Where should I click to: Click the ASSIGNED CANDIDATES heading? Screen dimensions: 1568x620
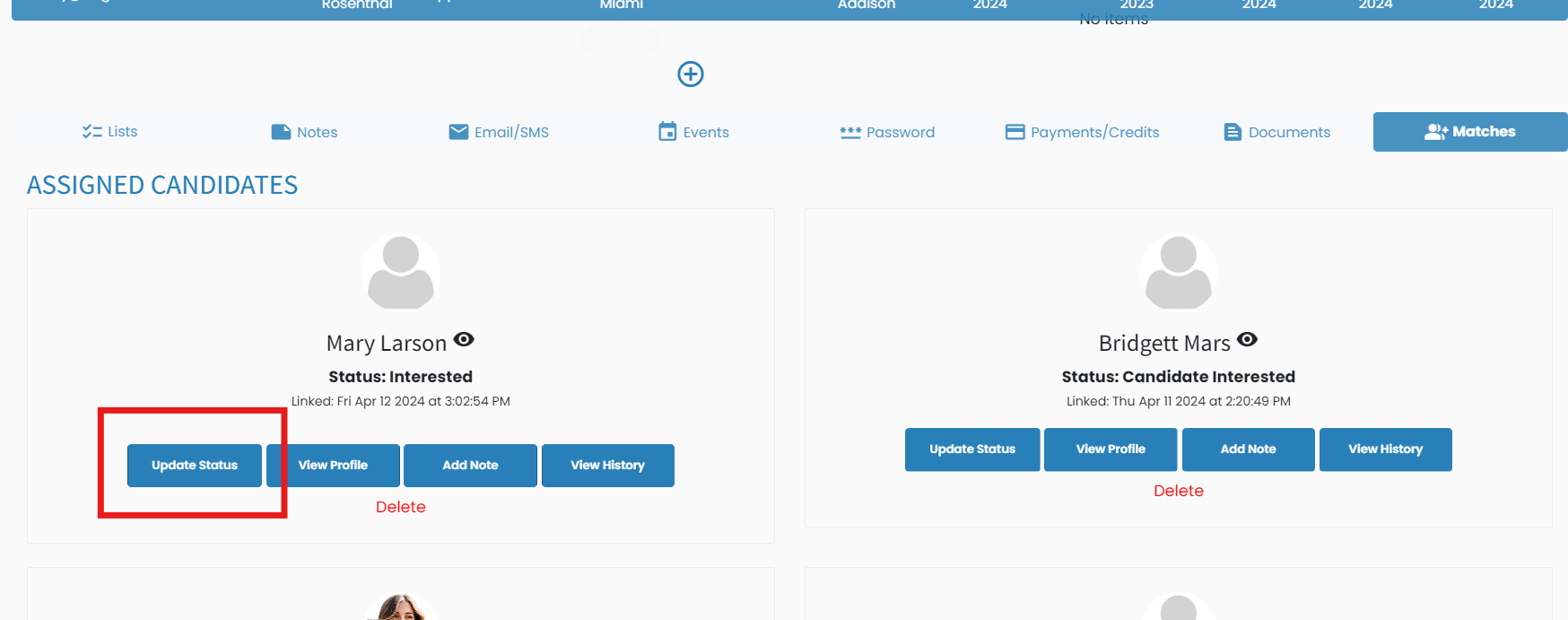point(162,185)
